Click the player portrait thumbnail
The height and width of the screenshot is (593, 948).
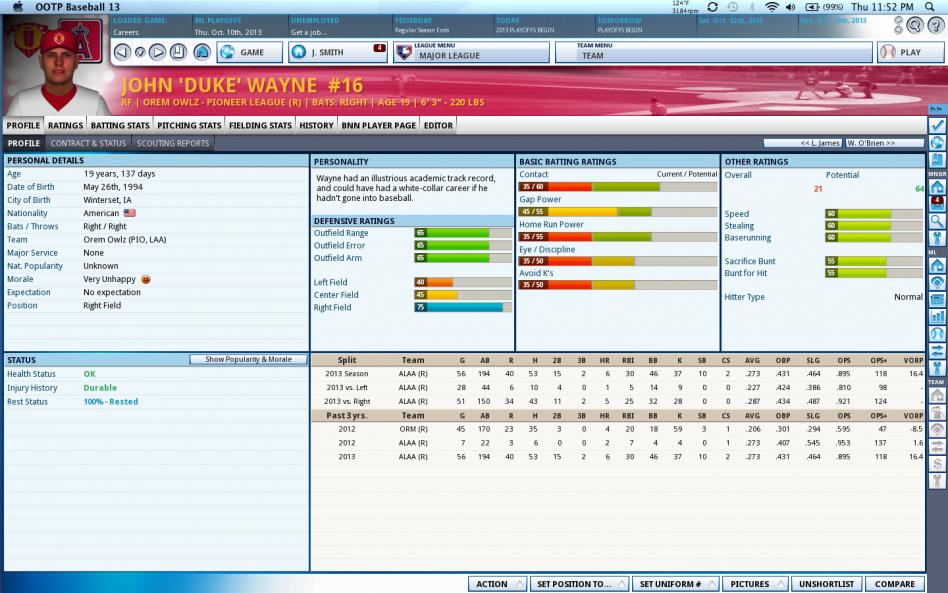pos(56,65)
